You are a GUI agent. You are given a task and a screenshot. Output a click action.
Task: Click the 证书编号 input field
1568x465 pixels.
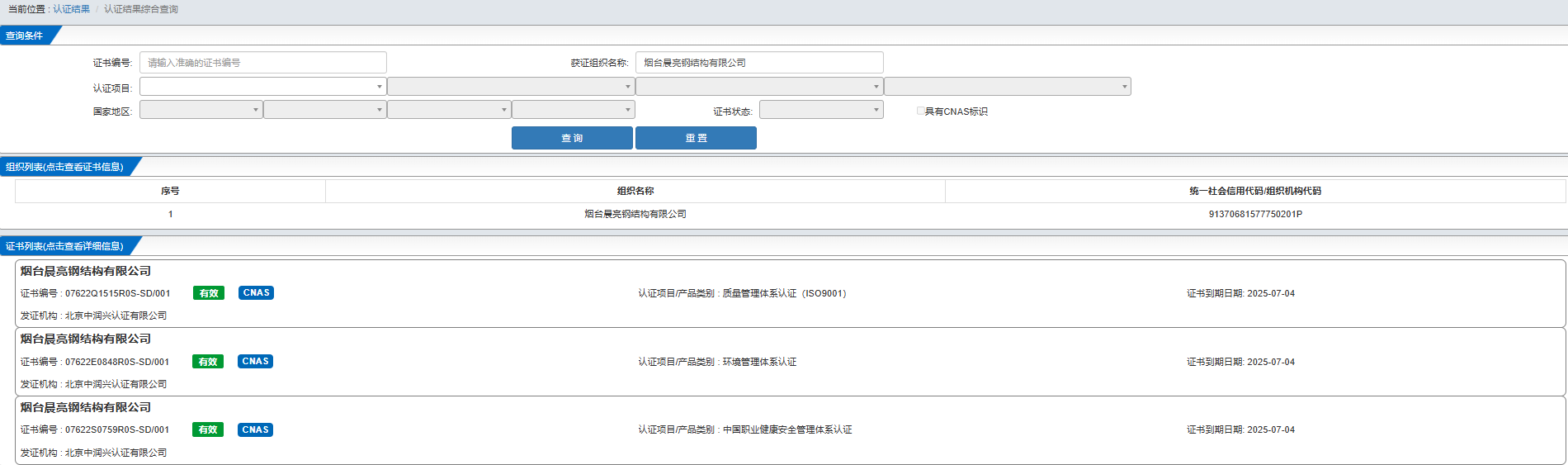pos(263,63)
